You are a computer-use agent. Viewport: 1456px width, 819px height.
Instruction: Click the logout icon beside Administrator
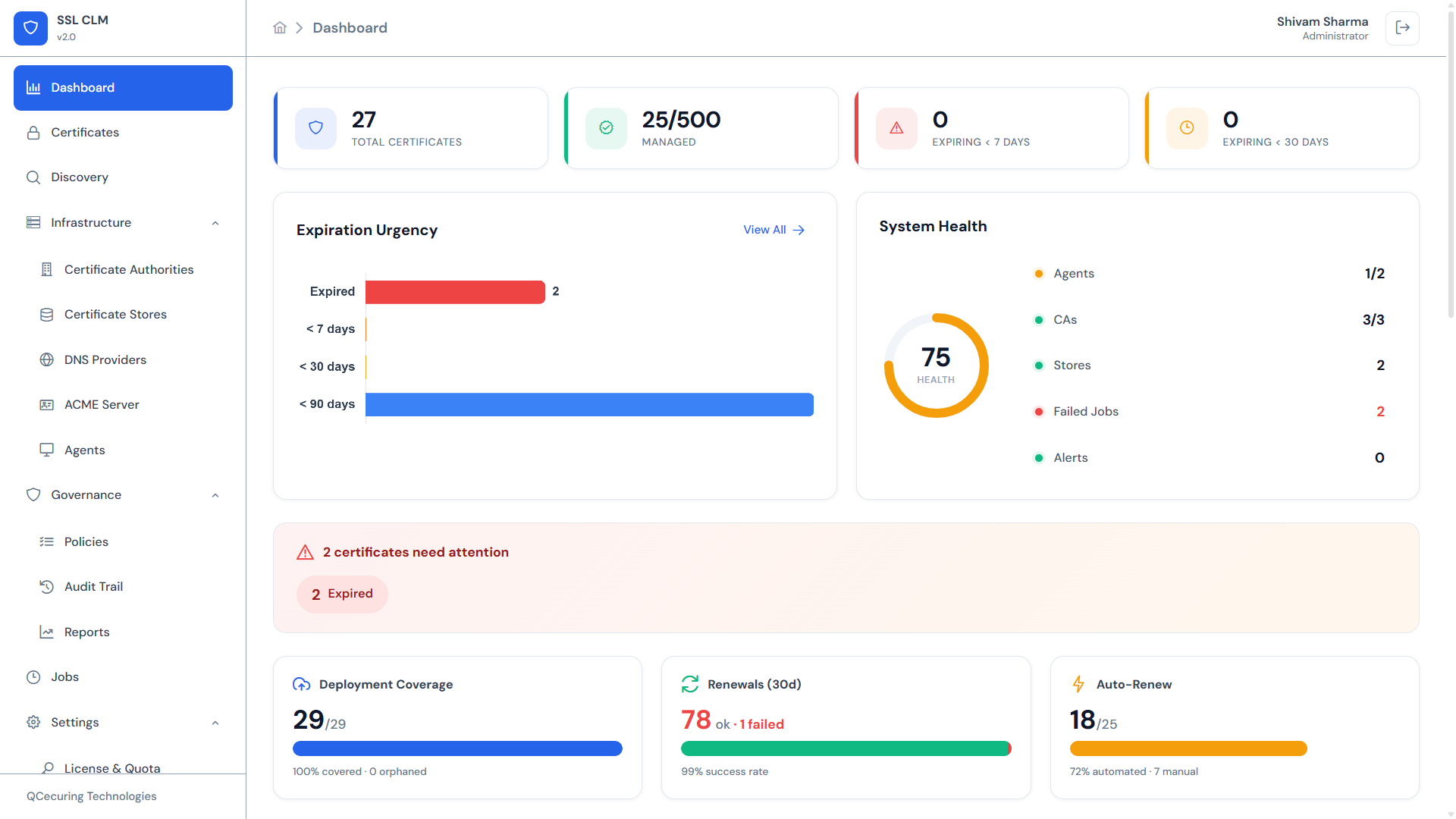[x=1402, y=28]
